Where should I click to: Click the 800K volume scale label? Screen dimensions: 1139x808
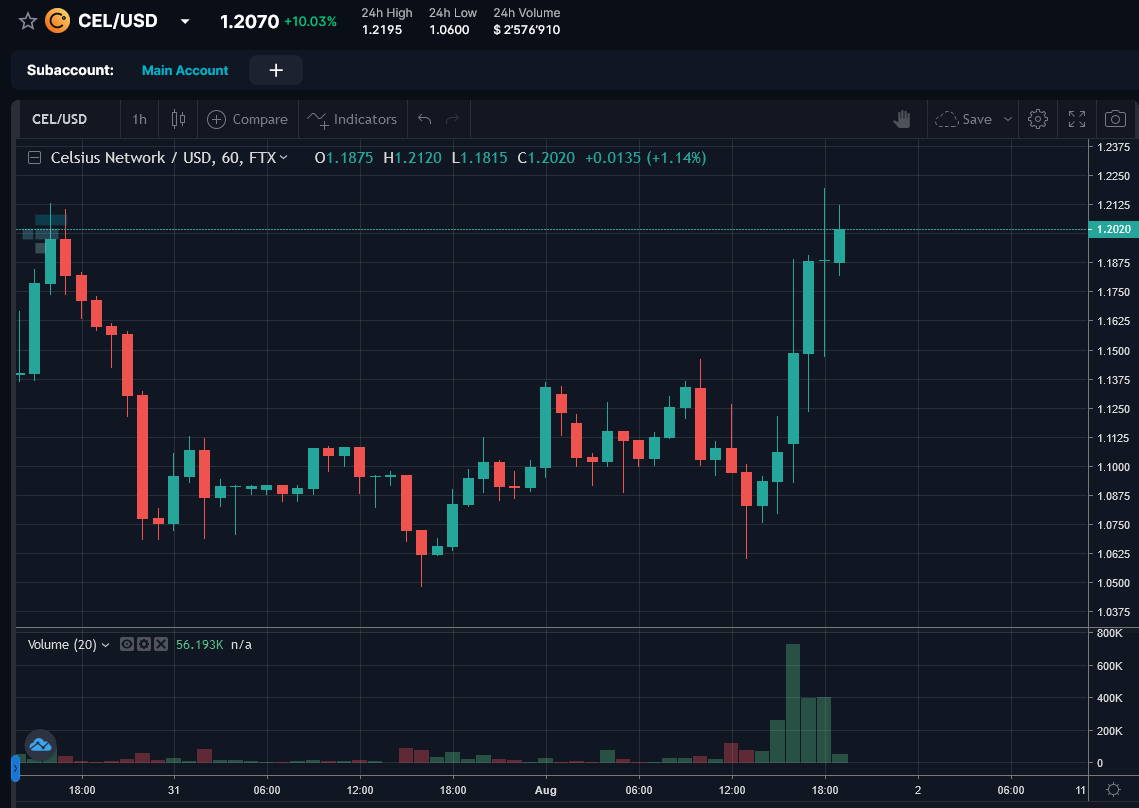[1109, 634]
